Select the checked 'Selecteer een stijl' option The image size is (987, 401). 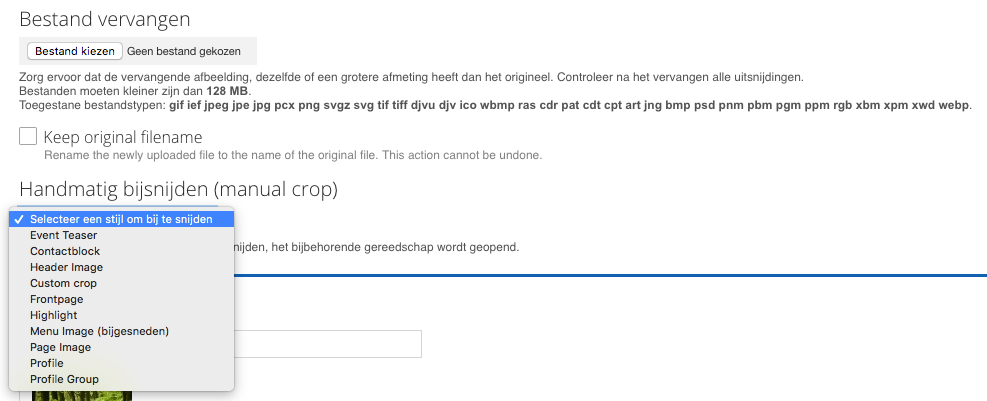tap(120, 219)
